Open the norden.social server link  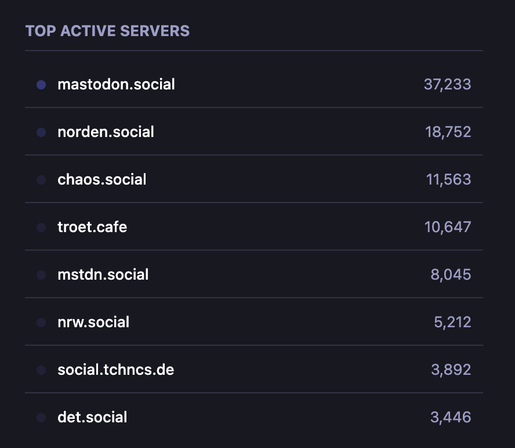click(x=106, y=132)
